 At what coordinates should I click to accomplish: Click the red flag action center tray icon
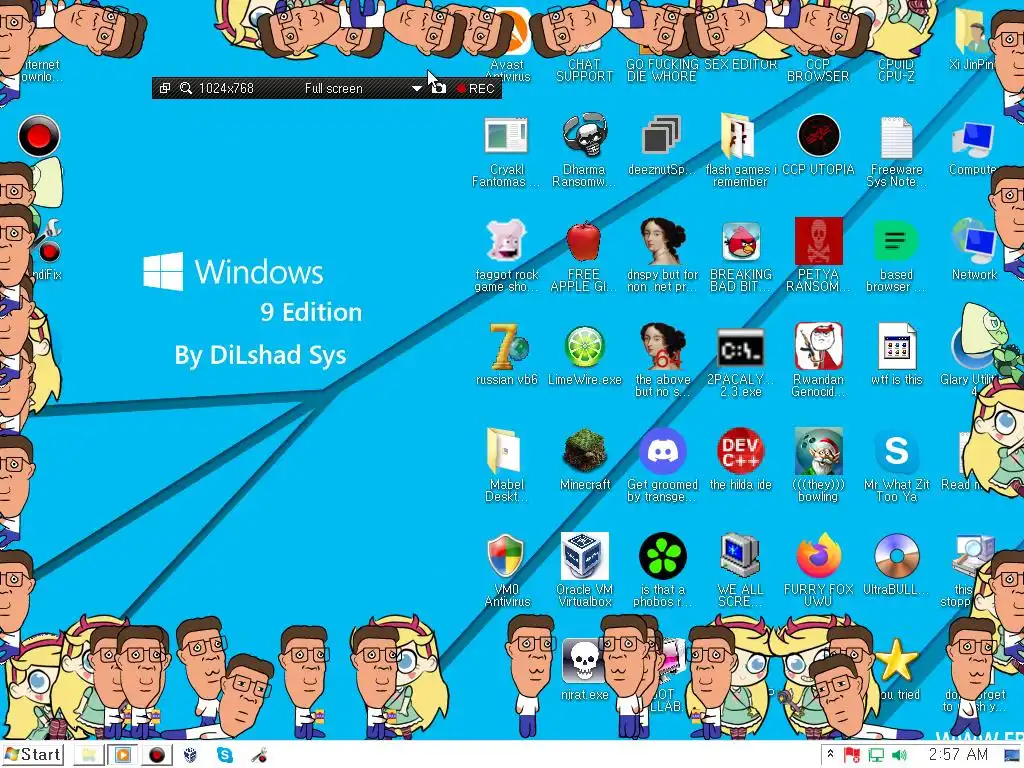[x=852, y=755]
